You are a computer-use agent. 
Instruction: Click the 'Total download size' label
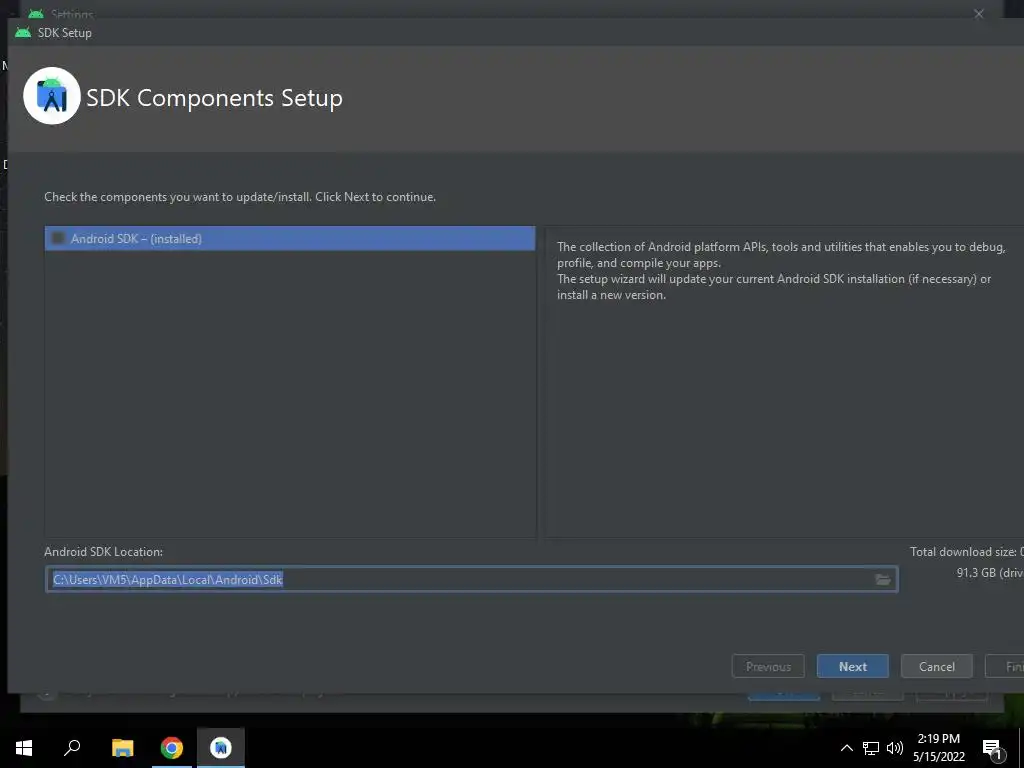967,552
